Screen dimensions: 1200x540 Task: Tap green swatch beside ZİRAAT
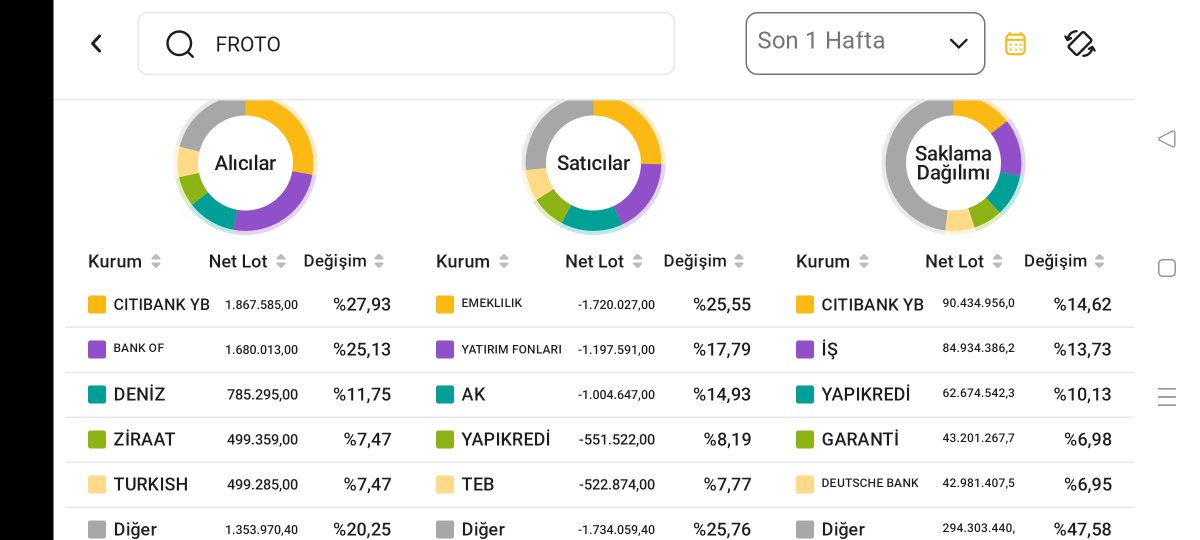coord(97,439)
